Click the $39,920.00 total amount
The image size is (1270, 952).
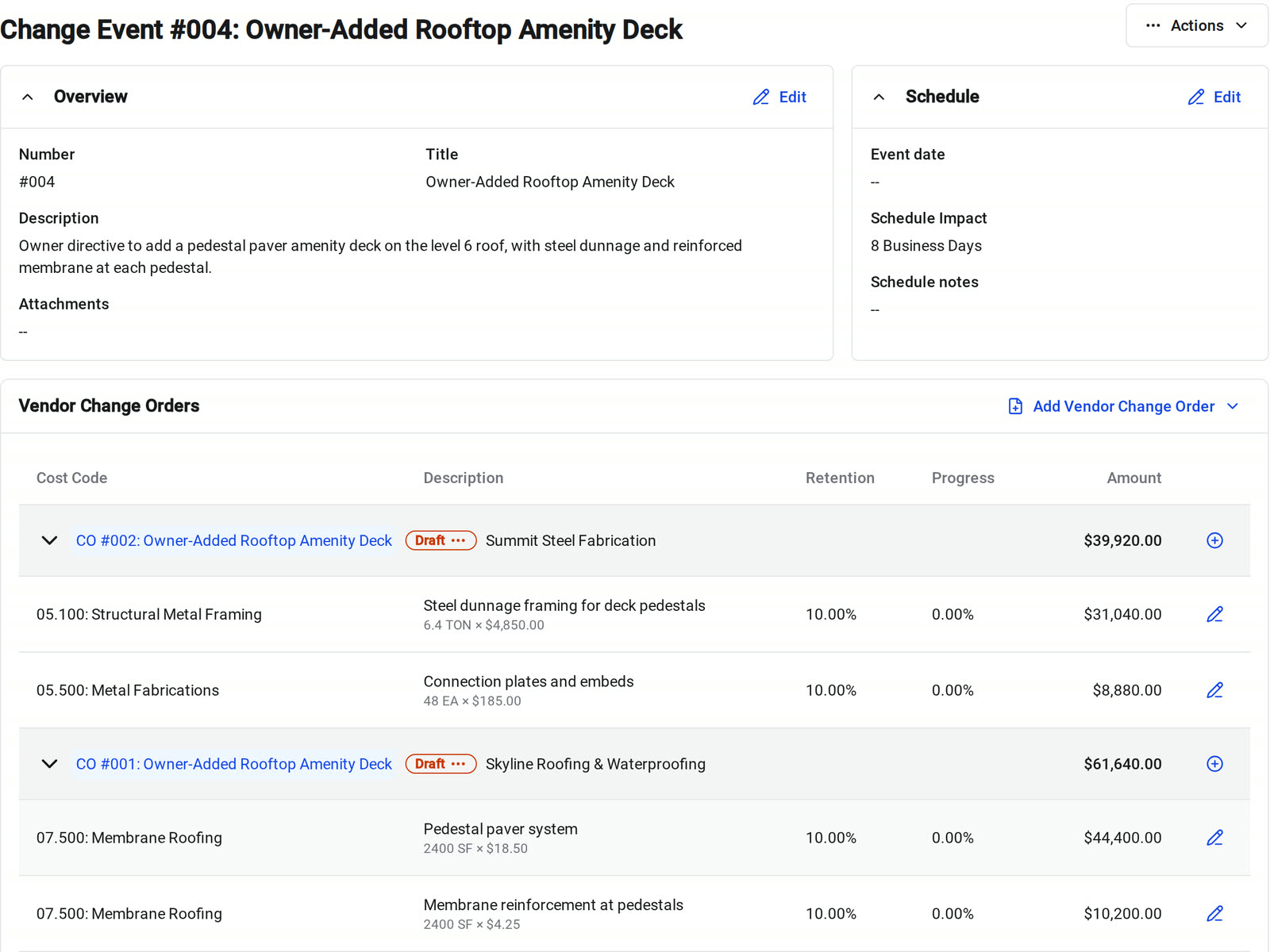tap(1122, 540)
